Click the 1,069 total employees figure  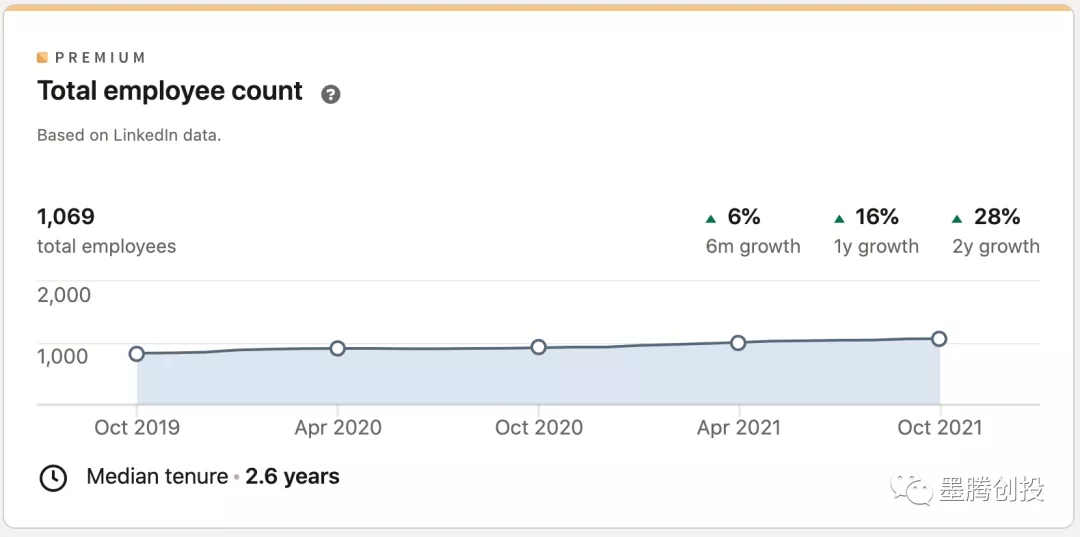tap(66, 216)
